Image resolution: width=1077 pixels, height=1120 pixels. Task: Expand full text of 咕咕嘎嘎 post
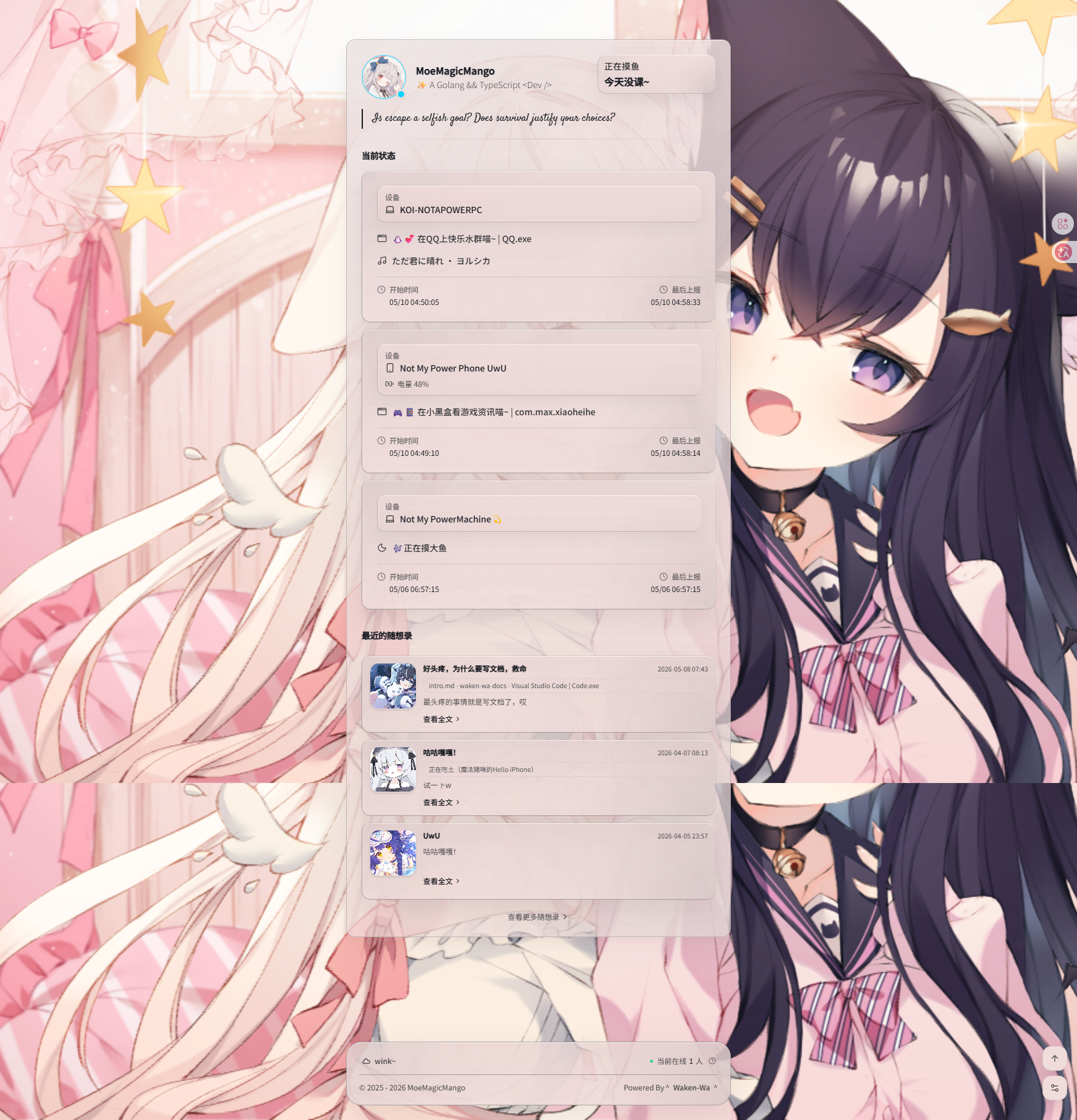[441, 802]
